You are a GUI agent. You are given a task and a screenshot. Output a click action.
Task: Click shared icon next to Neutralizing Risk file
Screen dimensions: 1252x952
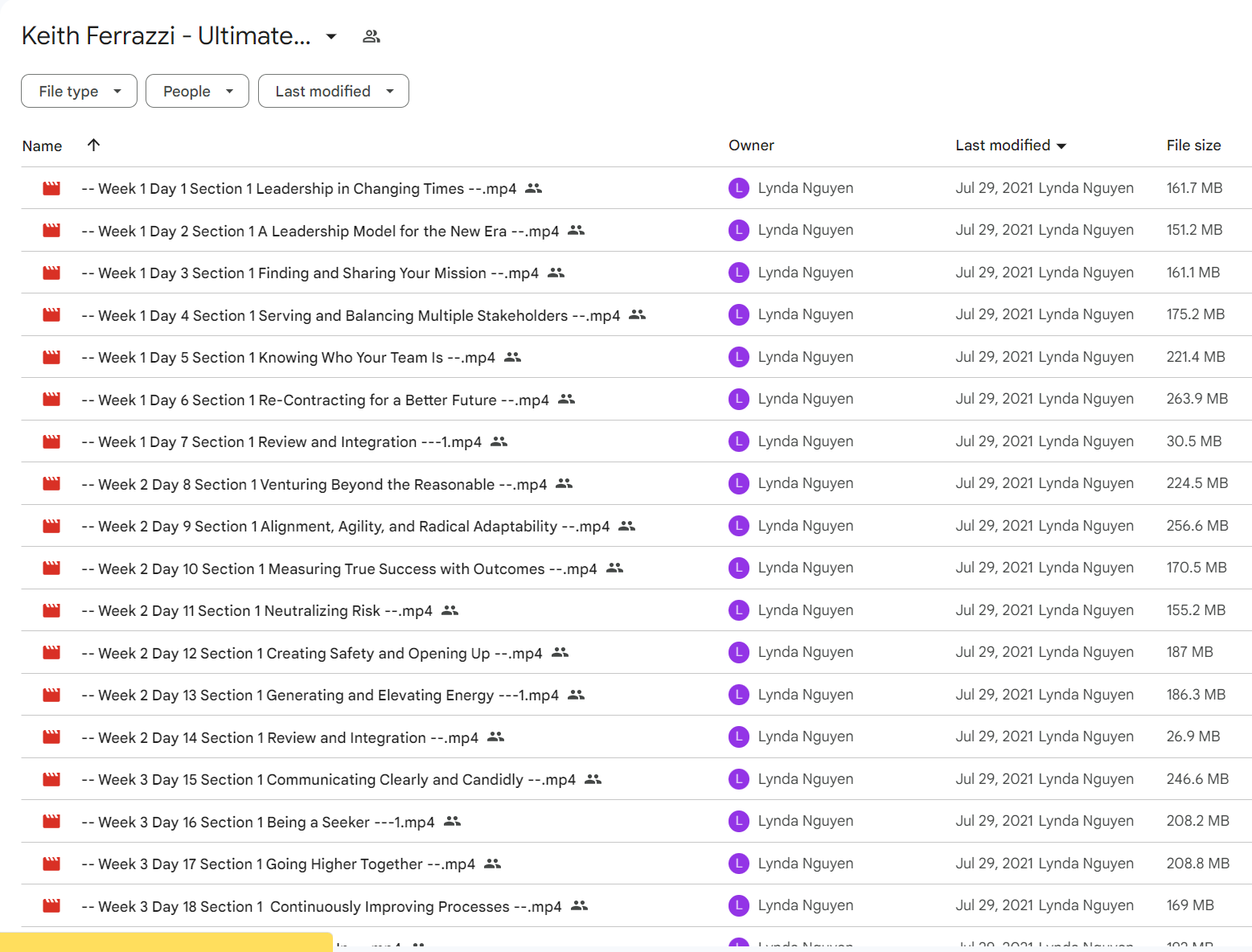coord(450,610)
